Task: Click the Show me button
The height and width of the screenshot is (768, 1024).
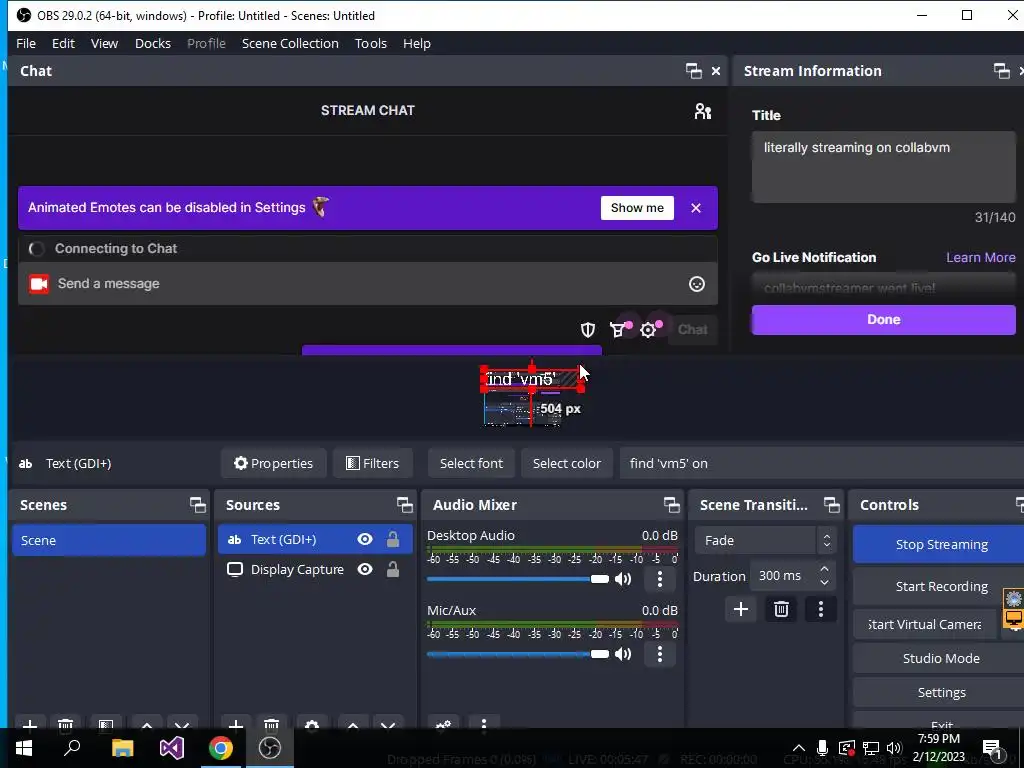Action: click(x=637, y=208)
